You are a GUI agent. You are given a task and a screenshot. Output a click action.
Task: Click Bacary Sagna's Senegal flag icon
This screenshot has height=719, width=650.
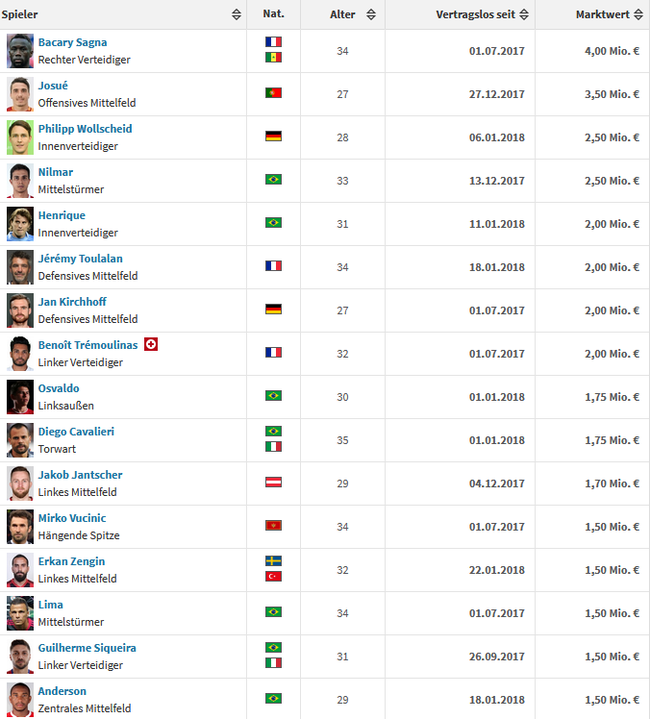coord(273,57)
